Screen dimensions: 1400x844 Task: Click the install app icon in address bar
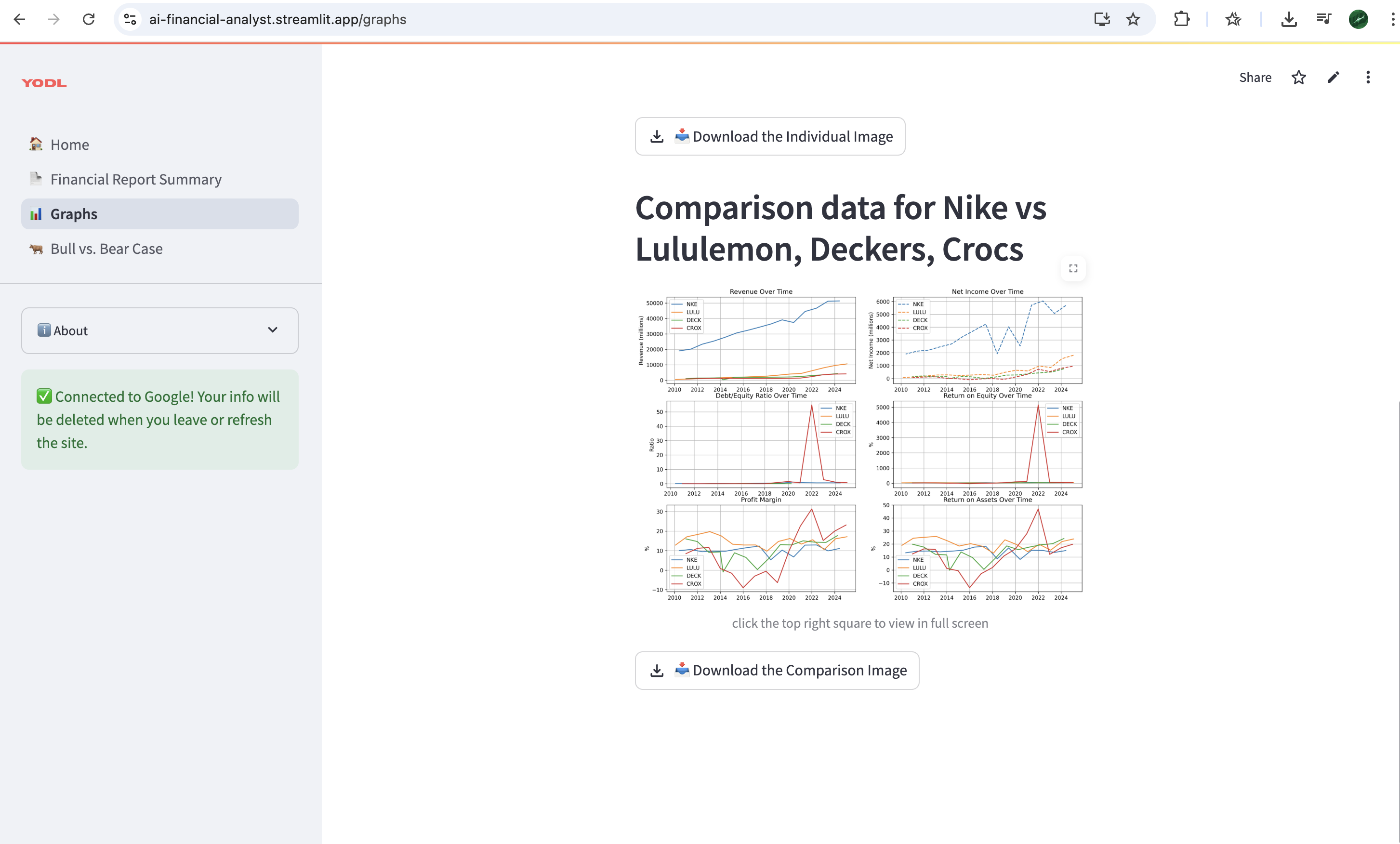(1102, 19)
